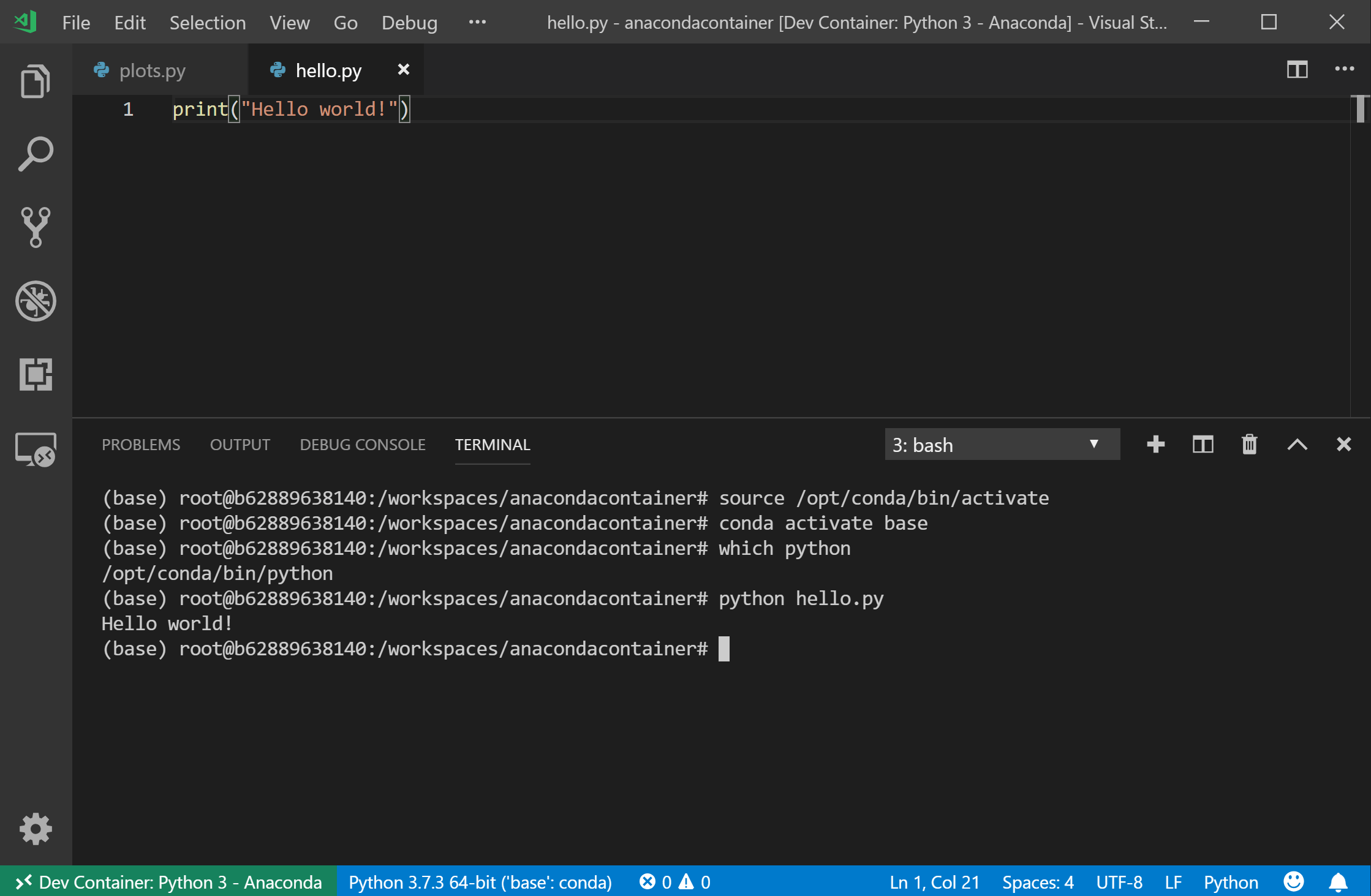Maximize the panel with the chevron

(1297, 445)
